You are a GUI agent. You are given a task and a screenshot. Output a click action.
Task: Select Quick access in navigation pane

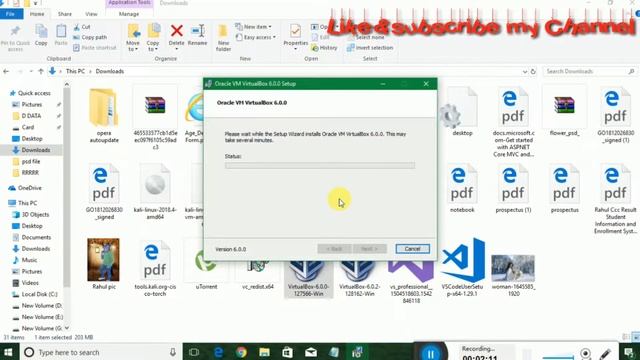click(34, 93)
